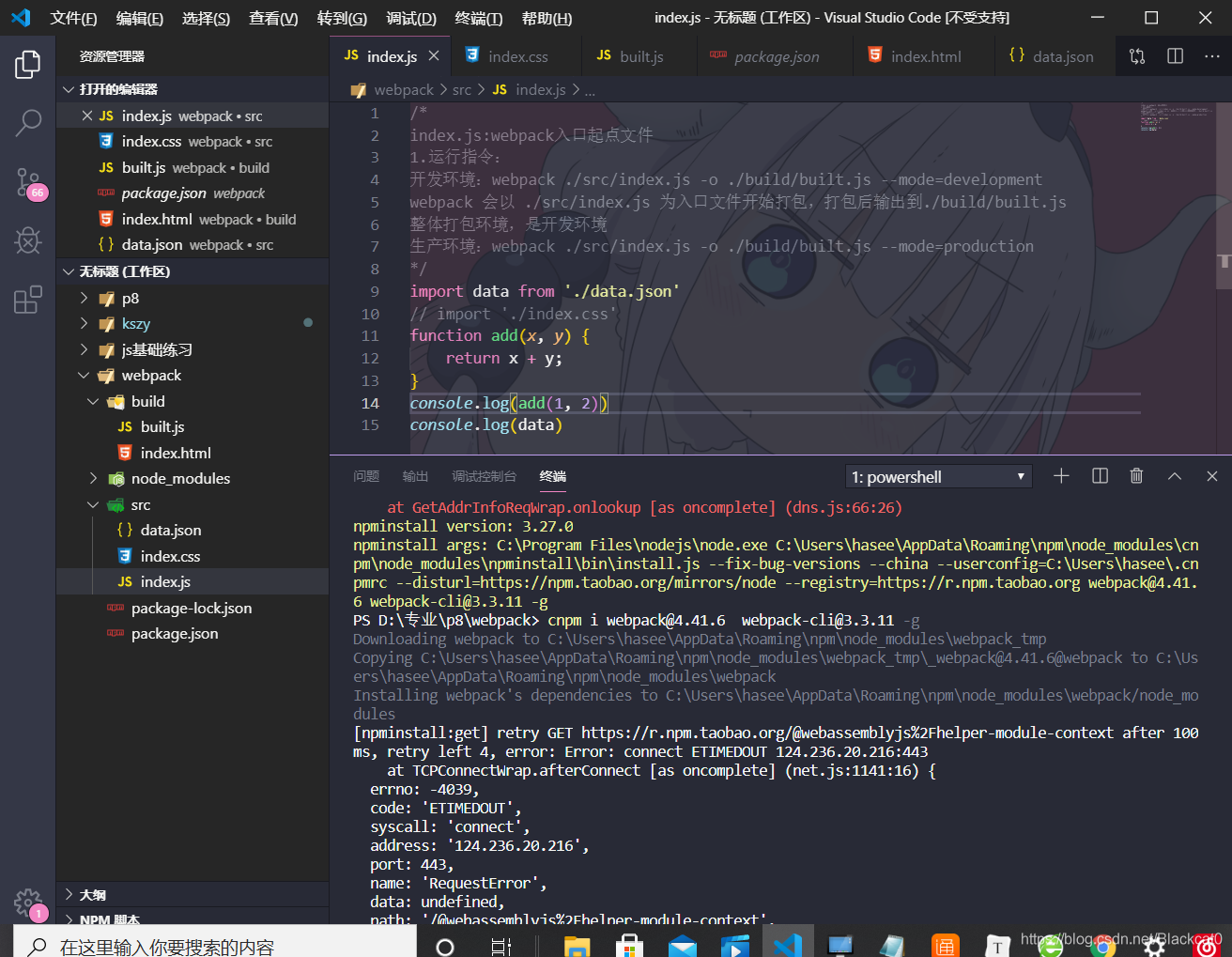Click the breadcrumb ellipsis after index.js

pos(590,90)
